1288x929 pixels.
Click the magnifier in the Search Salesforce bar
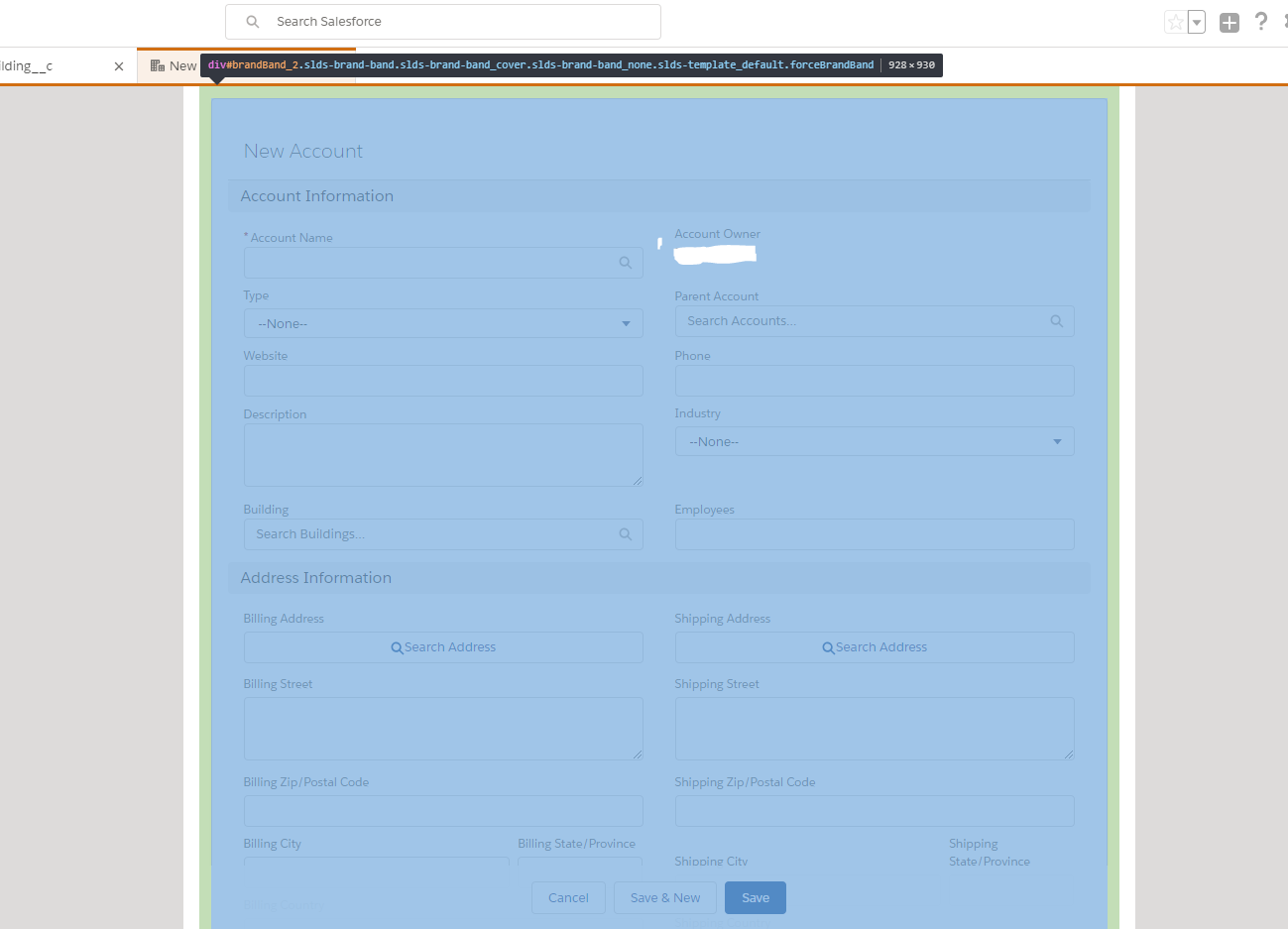click(251, 21)
